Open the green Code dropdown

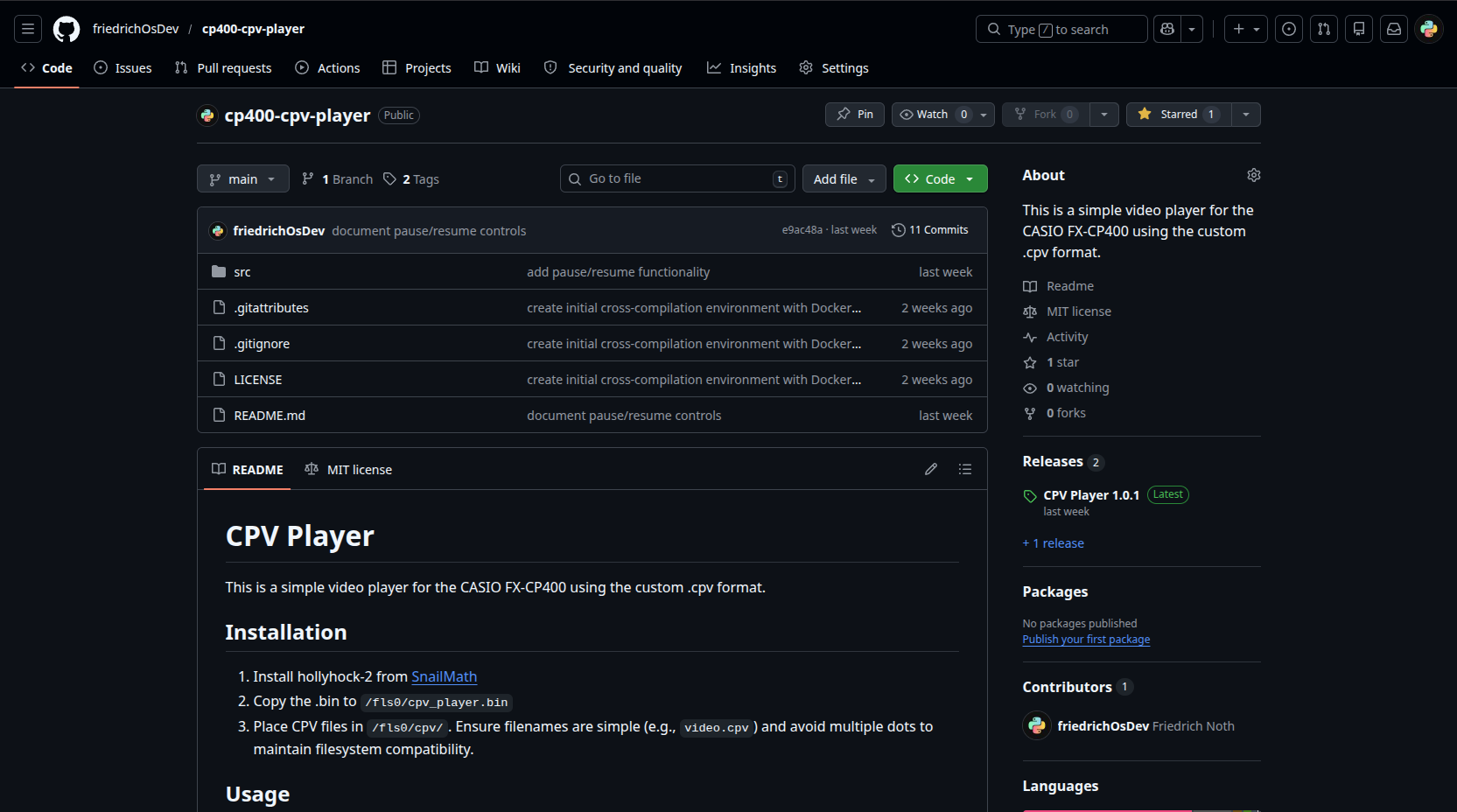pos(941,178)
